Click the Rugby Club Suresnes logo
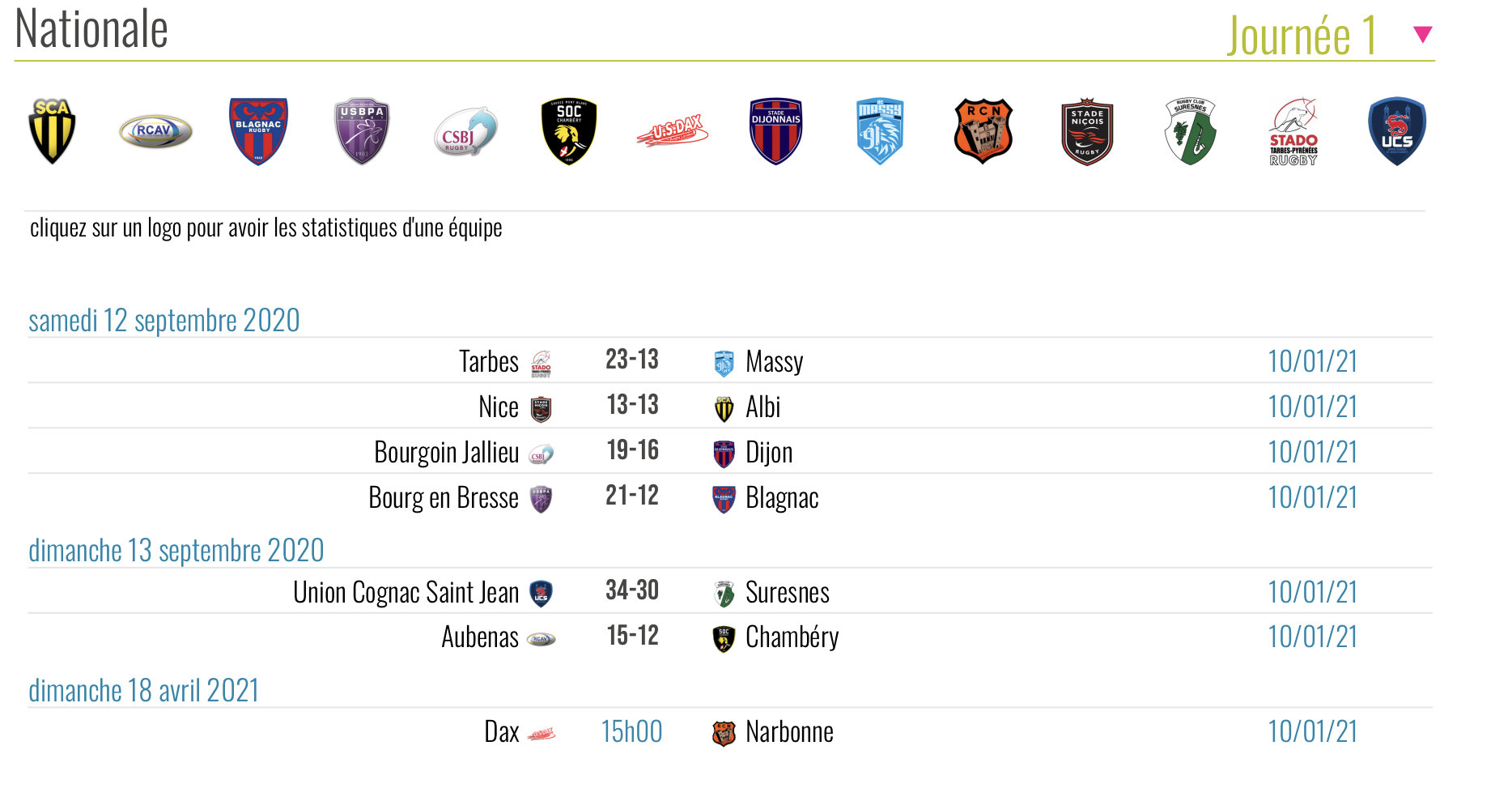Screen dimensions: 1512x801 point(1191,130)
